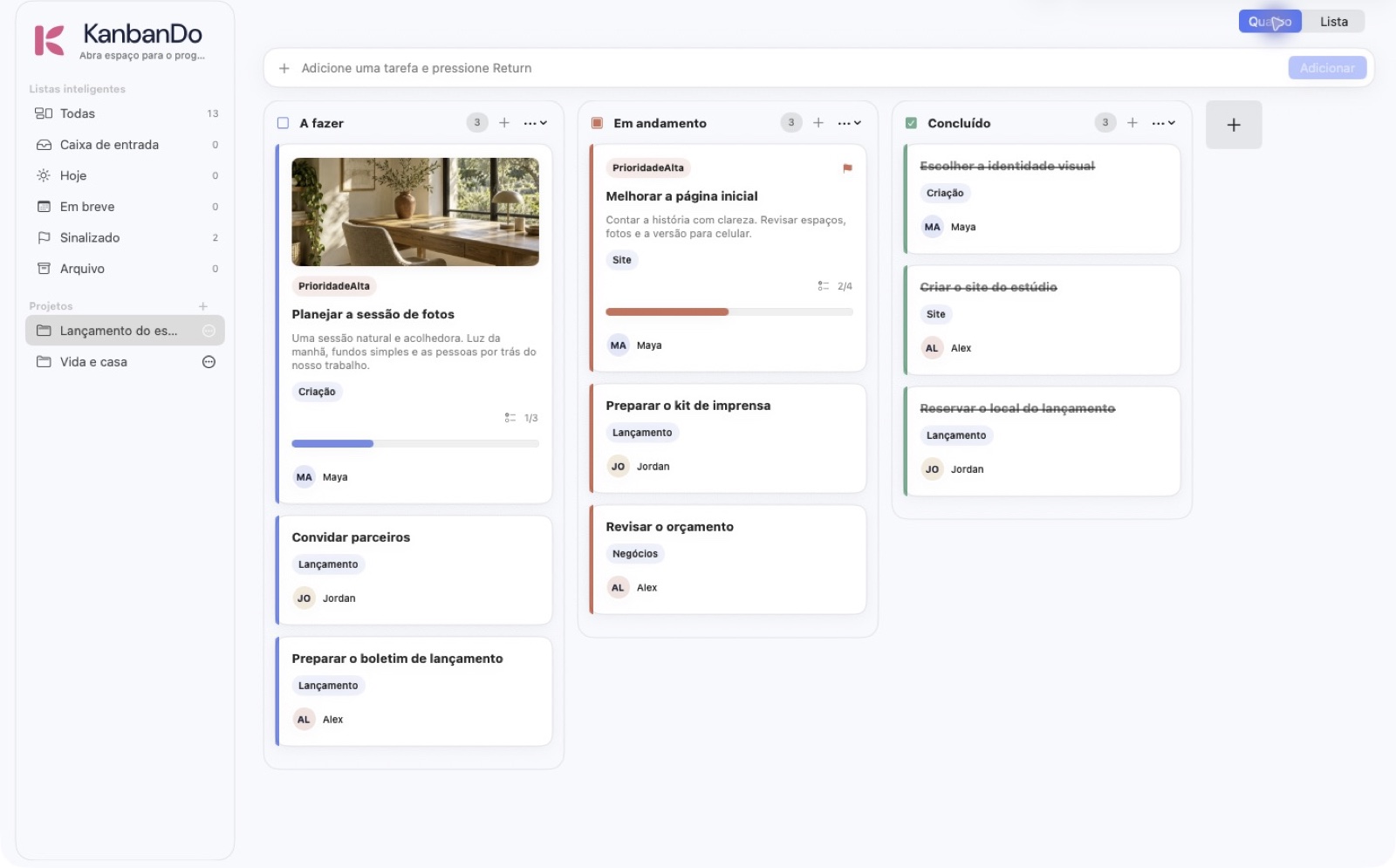1396x868 pixels.
Task: Open the desk photo on Planejar a sessão card
Action: 415,212
